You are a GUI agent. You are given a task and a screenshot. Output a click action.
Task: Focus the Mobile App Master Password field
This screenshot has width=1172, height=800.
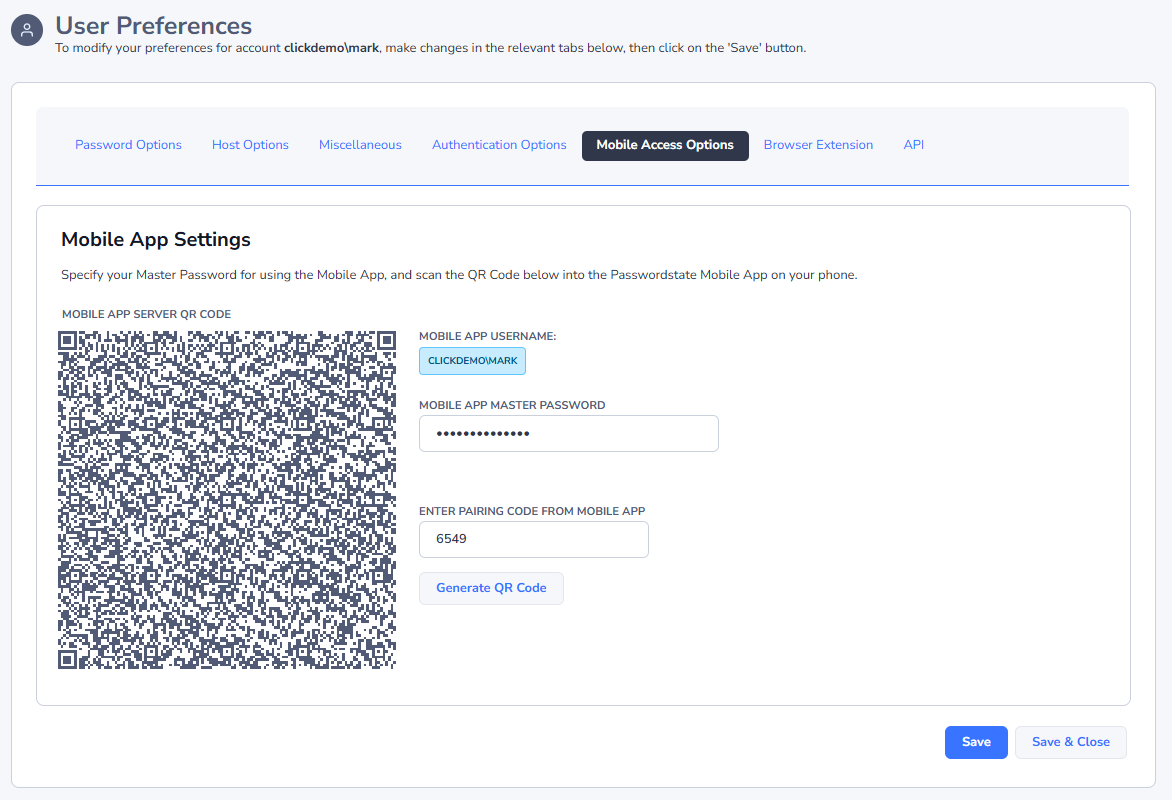569,434
